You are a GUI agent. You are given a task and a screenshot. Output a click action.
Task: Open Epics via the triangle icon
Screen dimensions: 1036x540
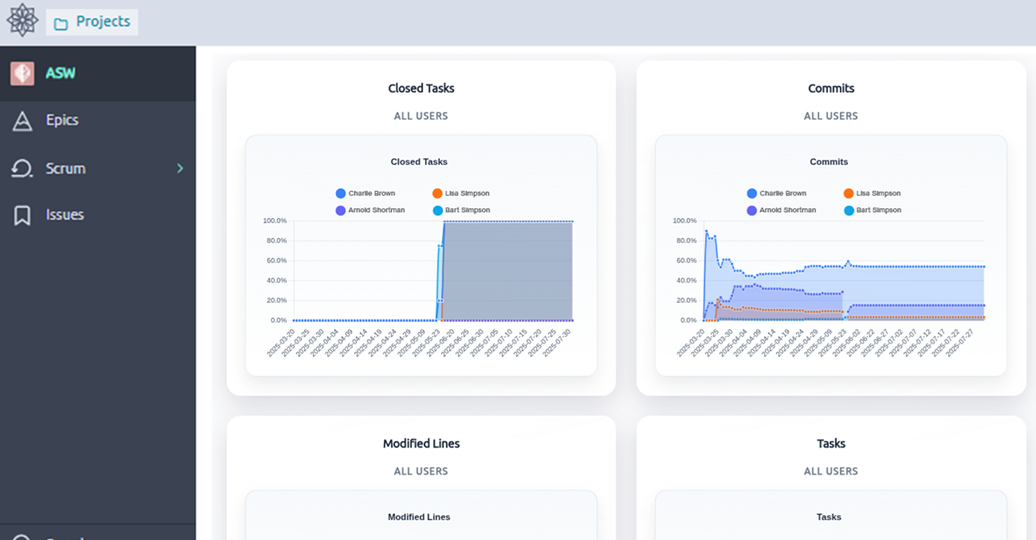point(22,121)
